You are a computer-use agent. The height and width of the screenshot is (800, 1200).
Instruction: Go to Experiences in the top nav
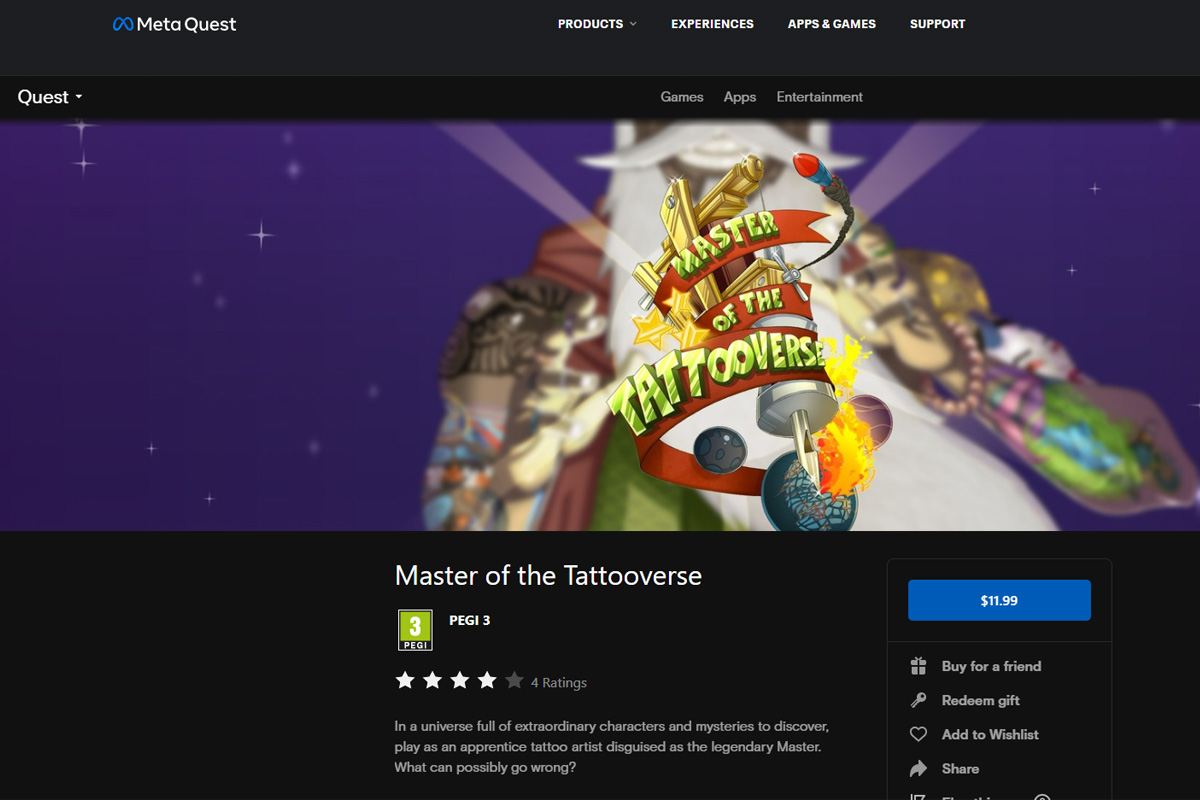point(712,24)
